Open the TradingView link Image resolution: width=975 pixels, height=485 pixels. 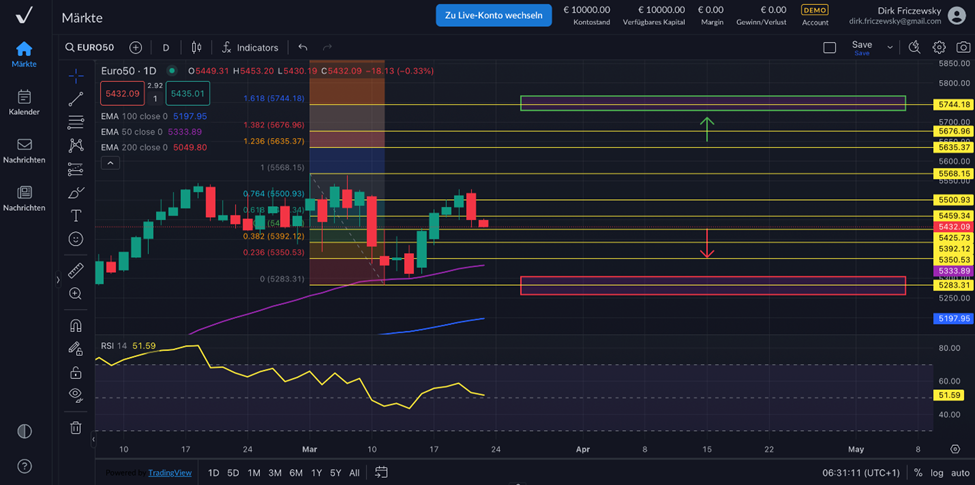pos(169,473)
